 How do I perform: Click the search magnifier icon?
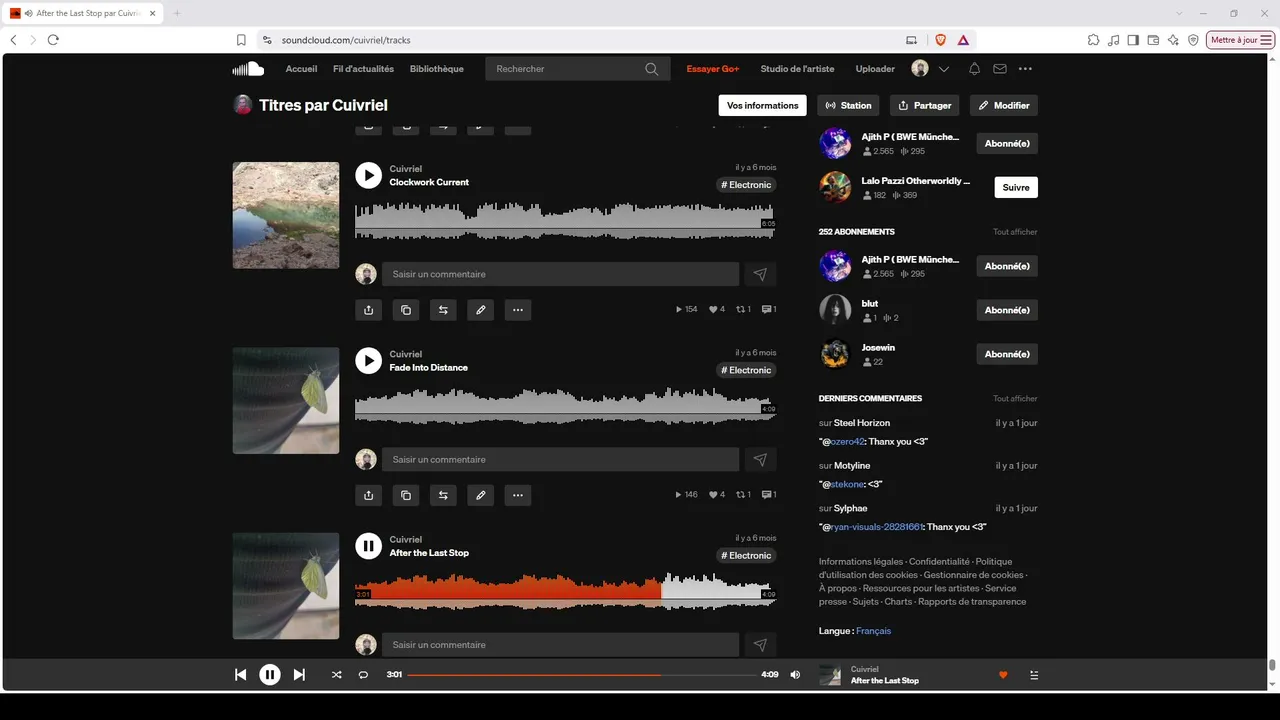652,69
